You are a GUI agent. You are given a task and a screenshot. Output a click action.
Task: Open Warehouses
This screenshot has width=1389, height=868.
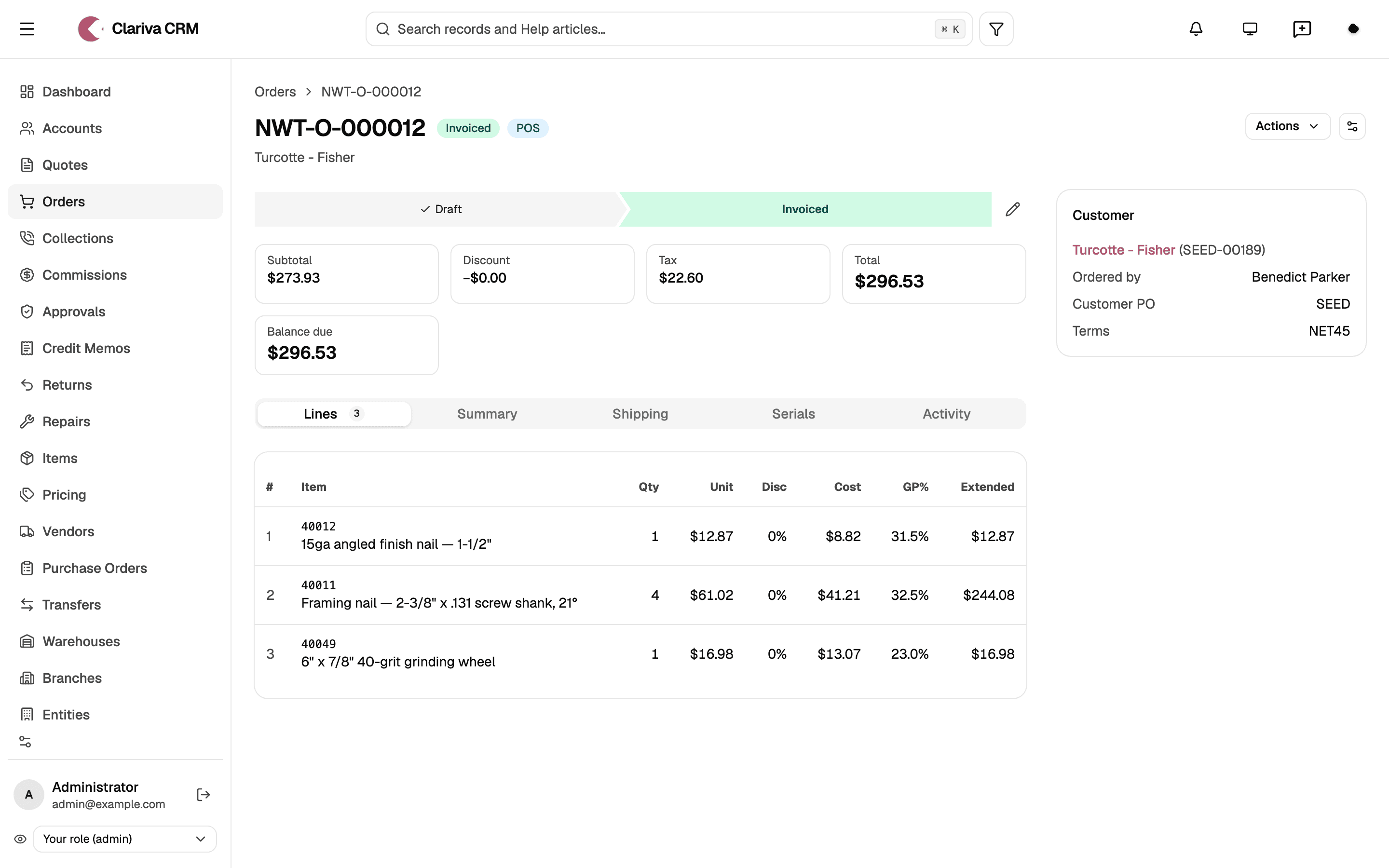click(115, 642)
